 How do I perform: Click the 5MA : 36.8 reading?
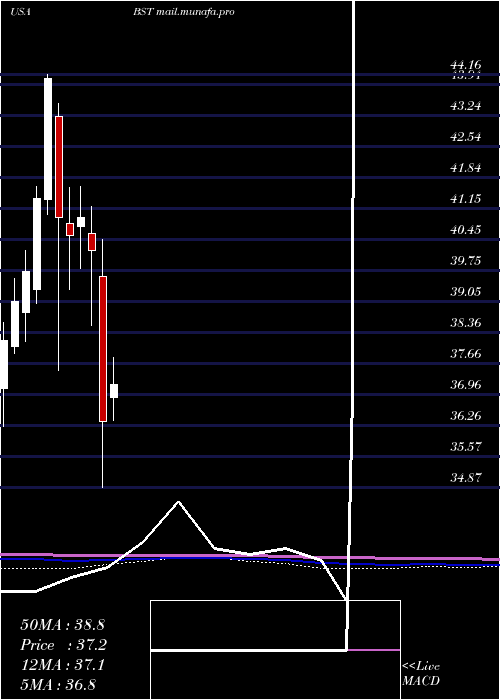58,685
